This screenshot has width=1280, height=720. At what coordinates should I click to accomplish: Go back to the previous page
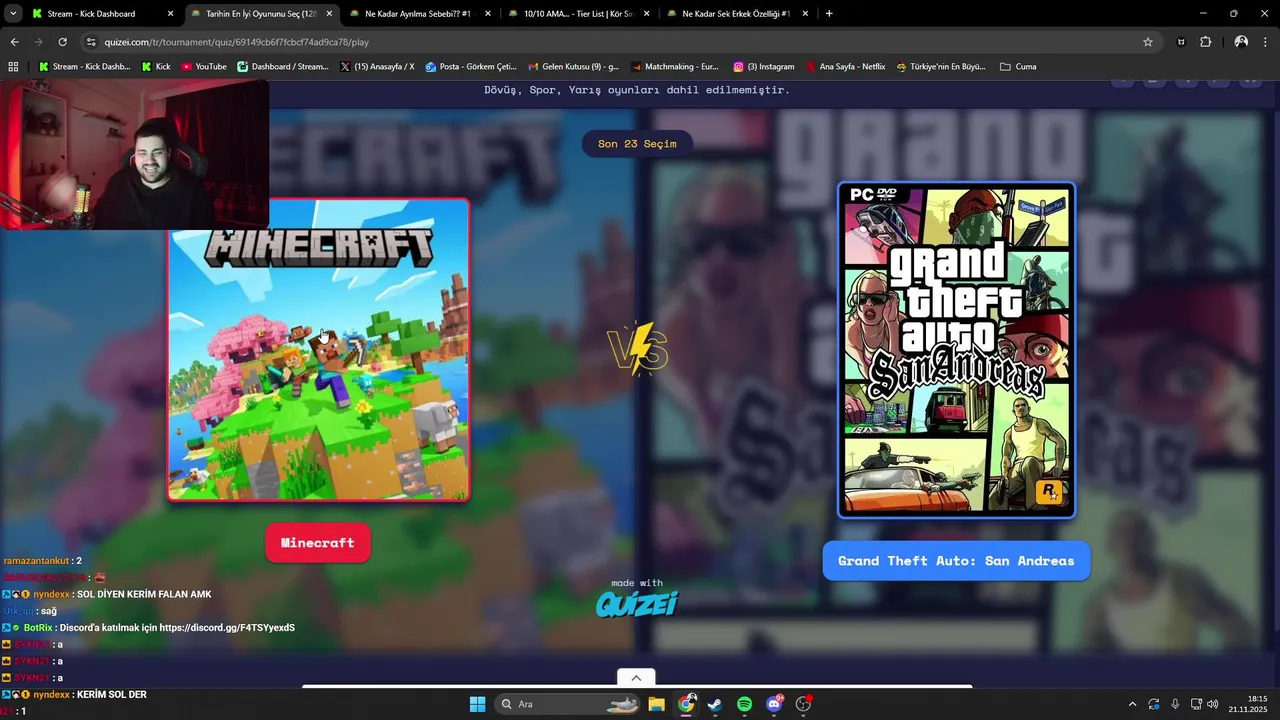point(14,42)
